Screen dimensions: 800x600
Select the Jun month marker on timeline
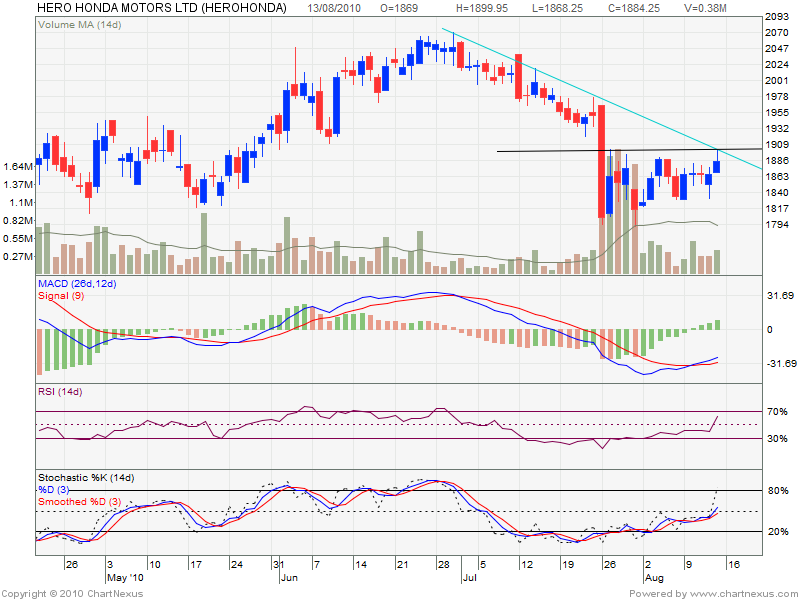click(288, 578)
